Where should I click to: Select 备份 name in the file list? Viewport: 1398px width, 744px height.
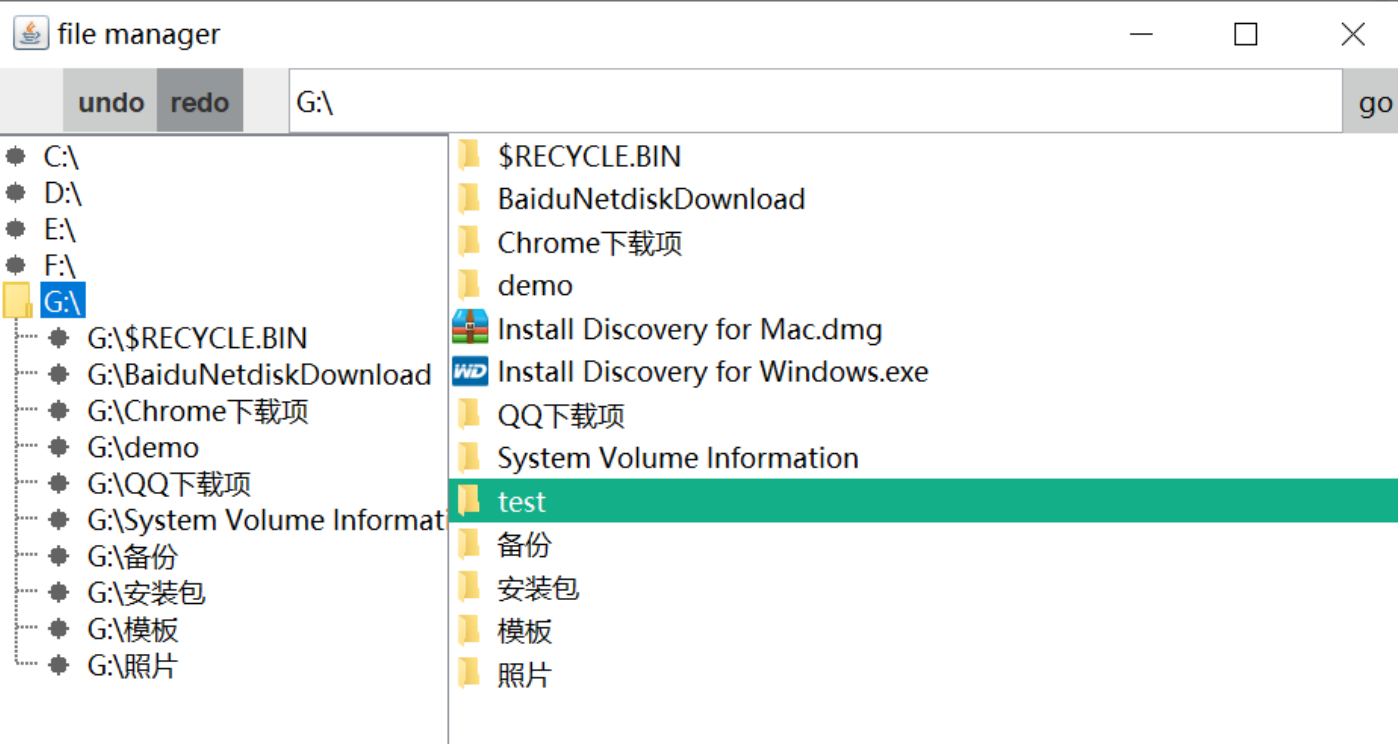(524, 545)
